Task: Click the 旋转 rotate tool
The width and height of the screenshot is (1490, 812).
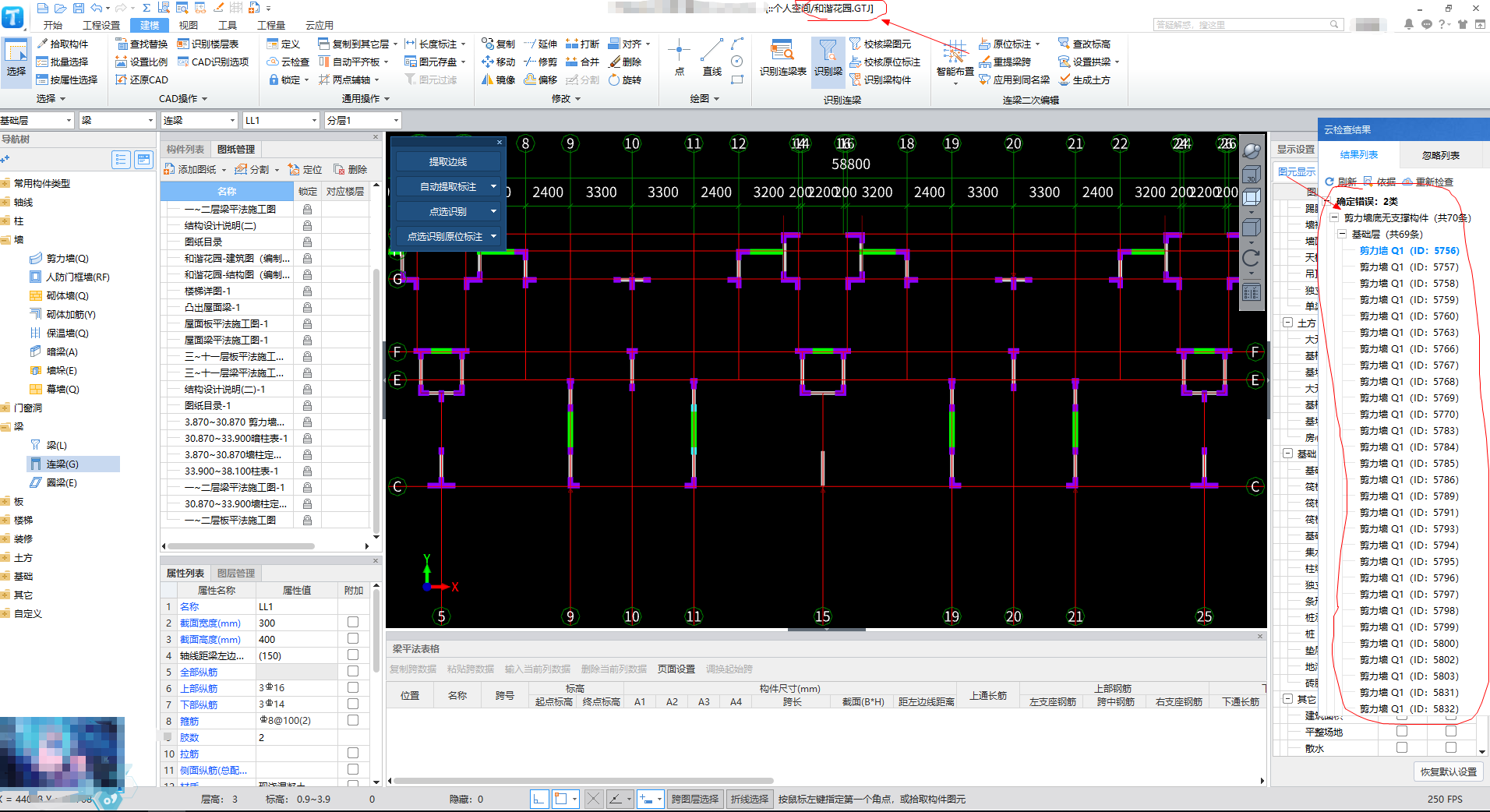Action: coord(624,79)
